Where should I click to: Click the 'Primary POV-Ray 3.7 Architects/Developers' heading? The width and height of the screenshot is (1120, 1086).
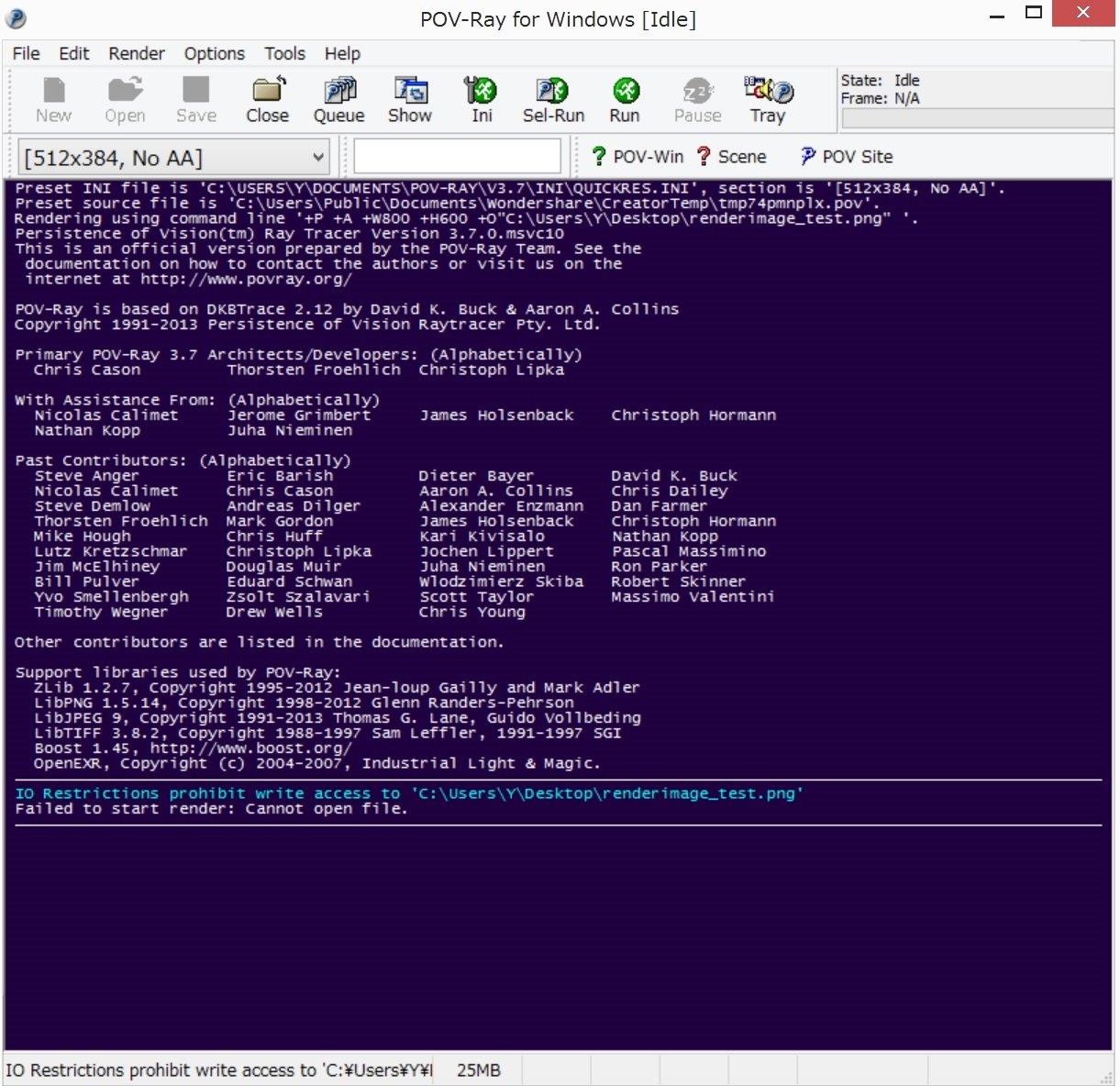[298, 355]
